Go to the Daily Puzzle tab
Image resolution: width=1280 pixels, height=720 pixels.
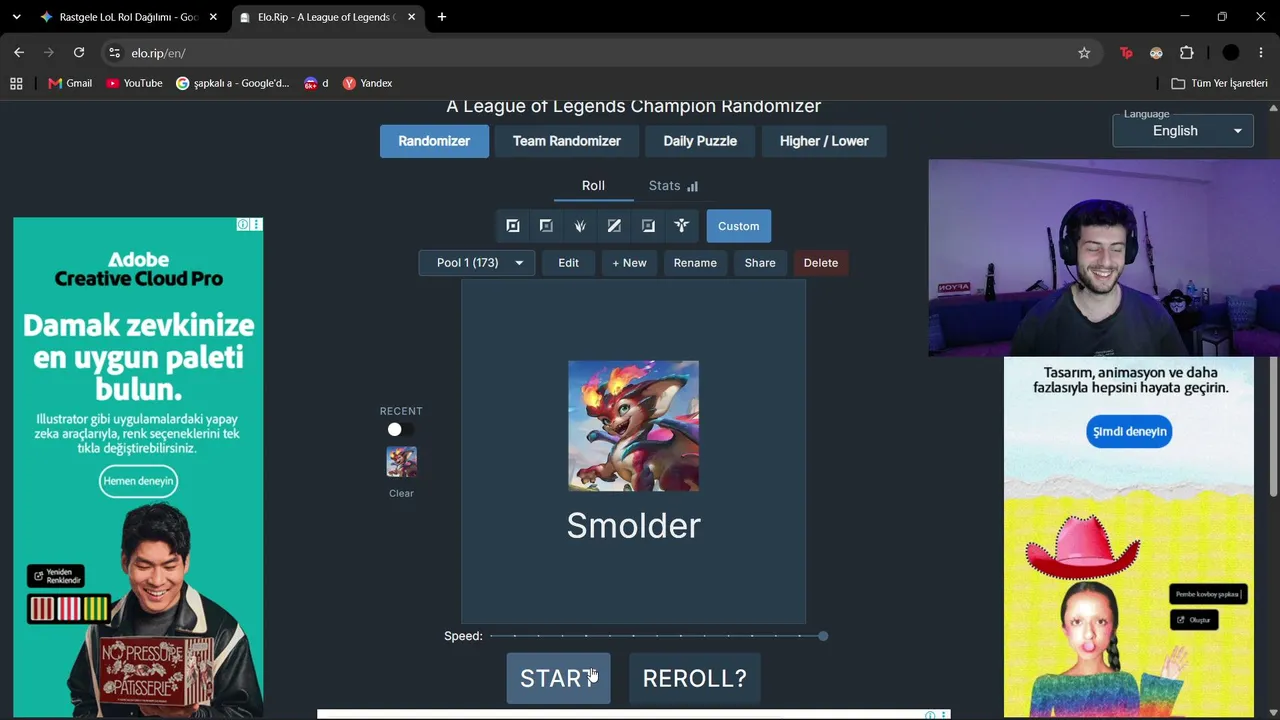pyautogui.click(x=700, y=141)
